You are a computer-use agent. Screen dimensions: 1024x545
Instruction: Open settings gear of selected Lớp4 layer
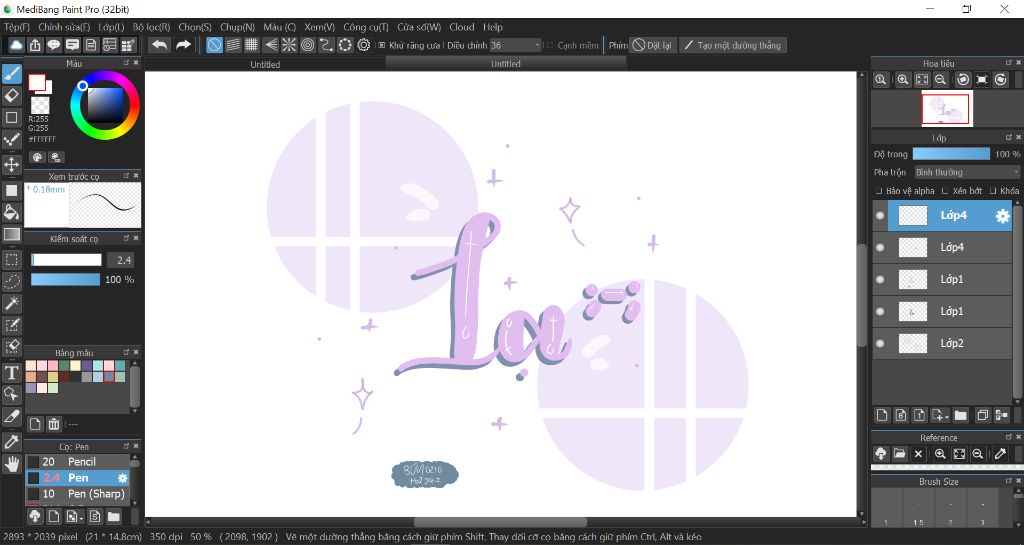tap(1002, 217)
